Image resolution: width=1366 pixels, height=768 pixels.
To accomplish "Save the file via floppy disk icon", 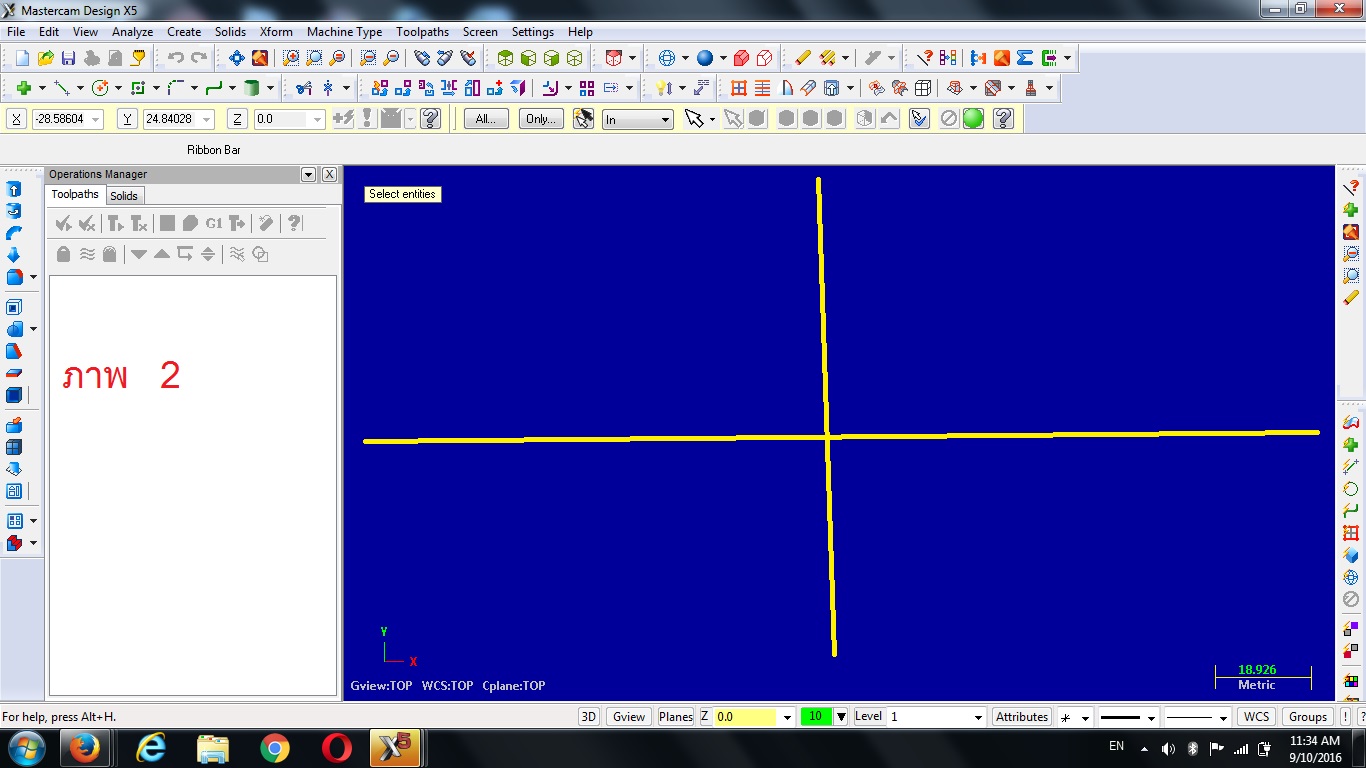I will tap(69, 58).
